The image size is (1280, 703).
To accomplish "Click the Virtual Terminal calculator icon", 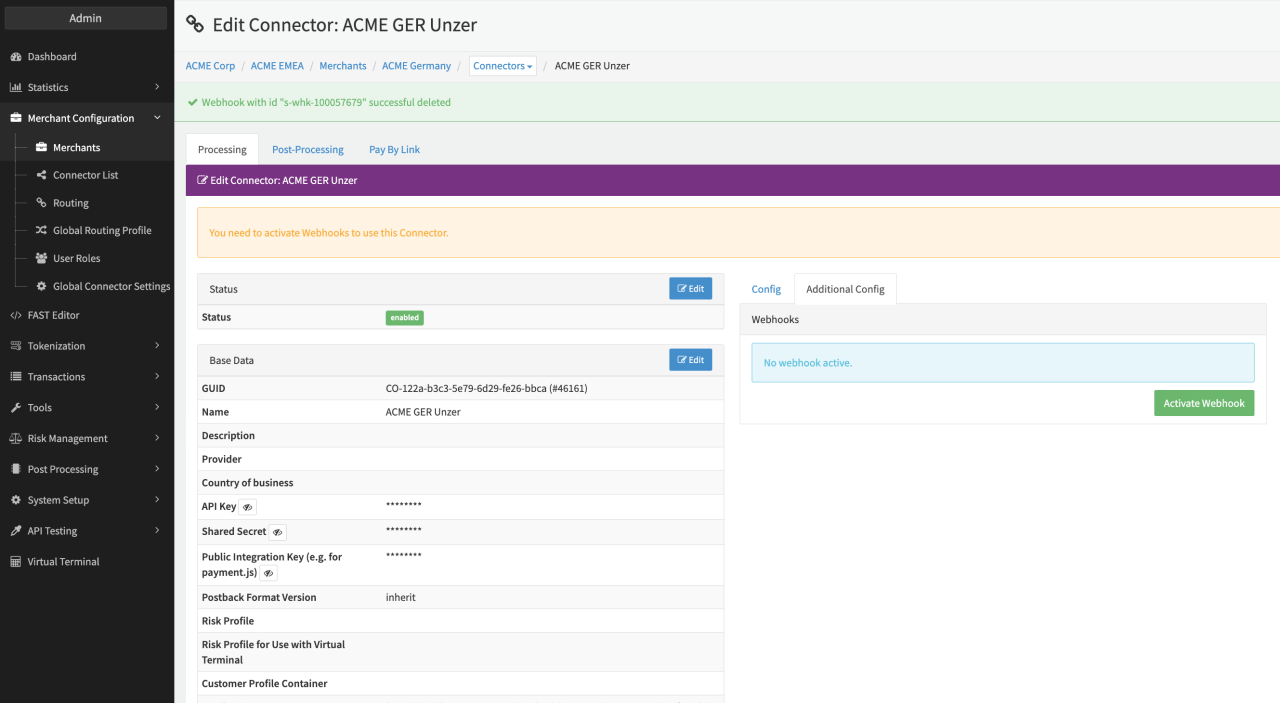I will tap(16, 562).
